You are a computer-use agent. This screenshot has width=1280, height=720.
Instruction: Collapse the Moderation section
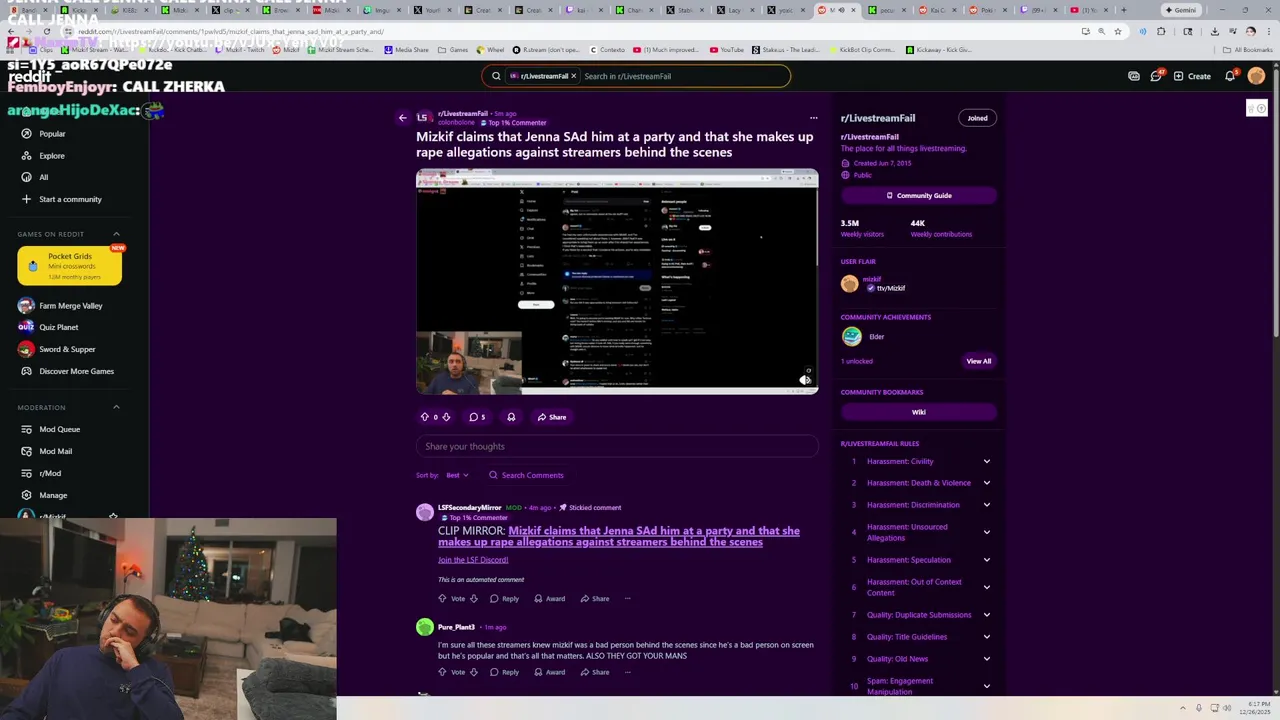pyautogui.click(x=116, y=407)
